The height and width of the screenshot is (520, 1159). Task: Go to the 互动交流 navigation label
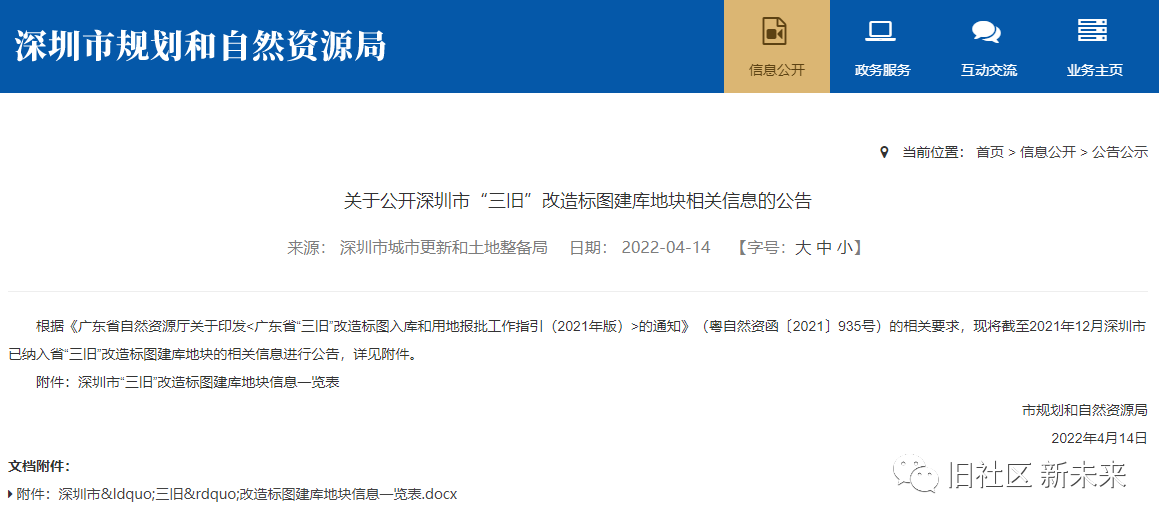point(988,70)
